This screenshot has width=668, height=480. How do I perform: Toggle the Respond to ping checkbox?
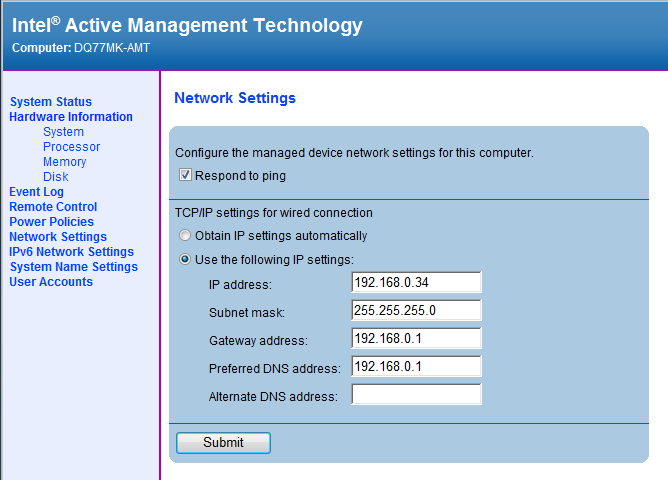186,176
